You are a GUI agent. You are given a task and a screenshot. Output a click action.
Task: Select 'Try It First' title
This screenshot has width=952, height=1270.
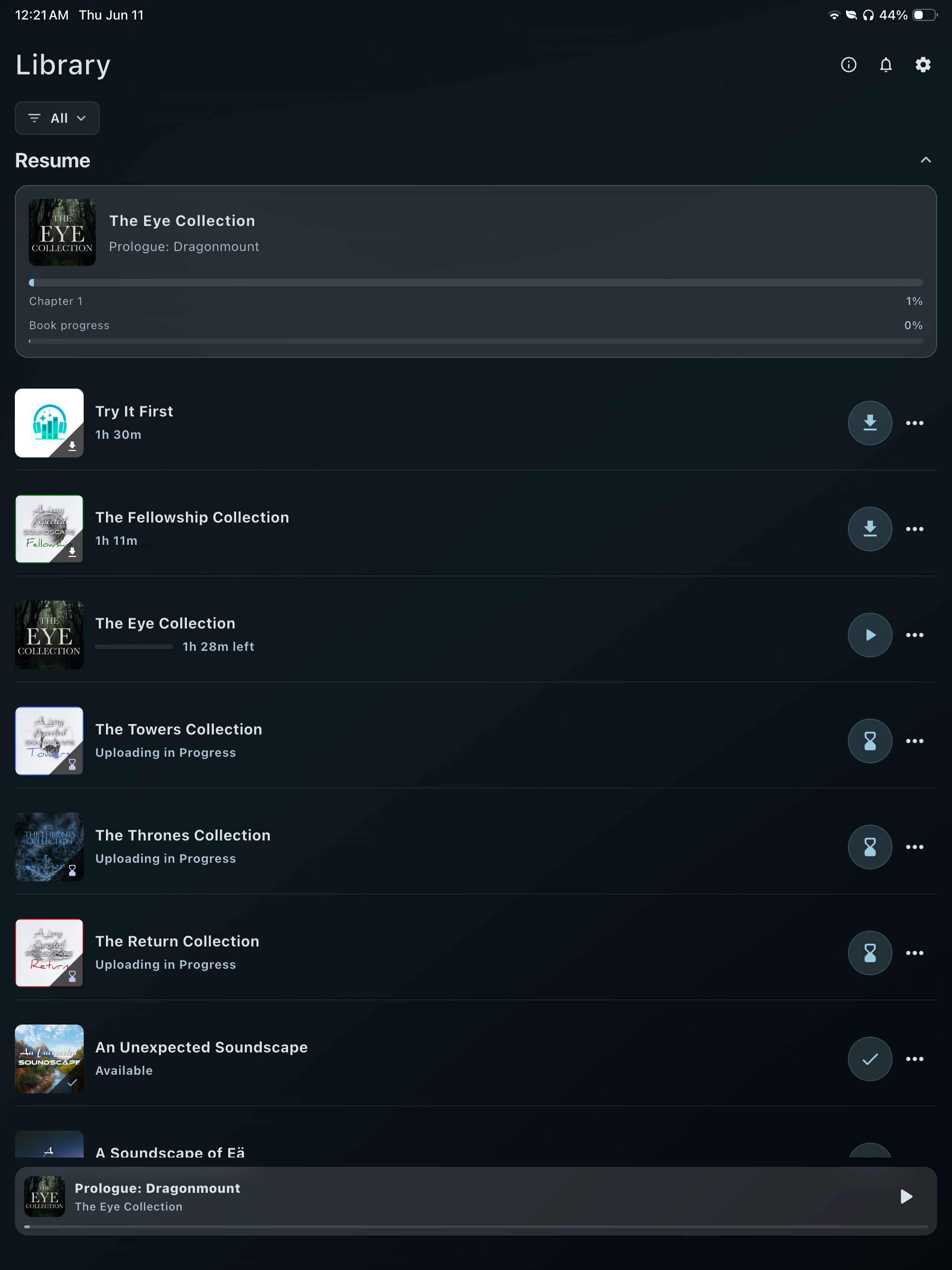point(134,412)
